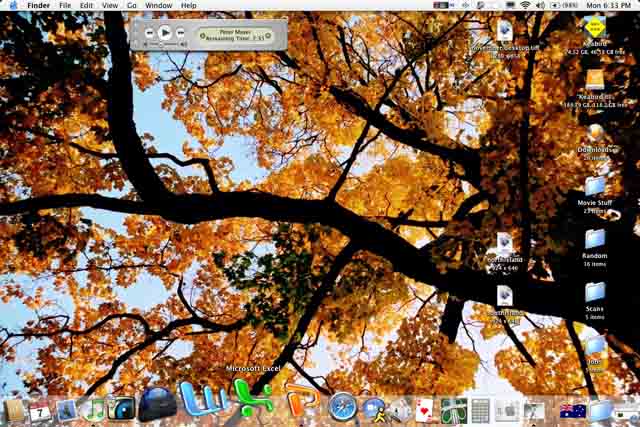Click the previous track button in mini player

[x=150, y=33]
